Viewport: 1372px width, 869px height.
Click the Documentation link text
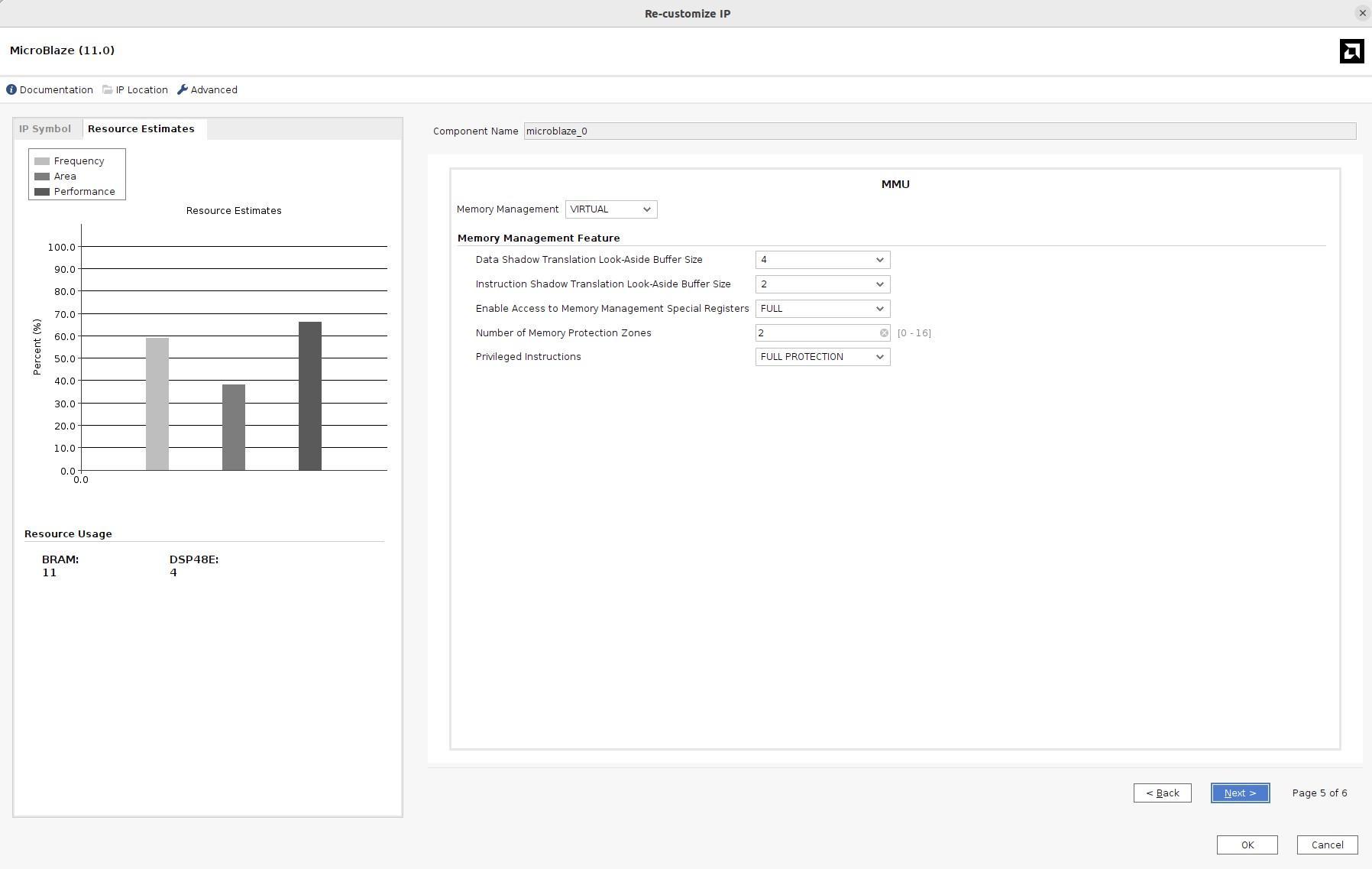(x=57, y=90)
